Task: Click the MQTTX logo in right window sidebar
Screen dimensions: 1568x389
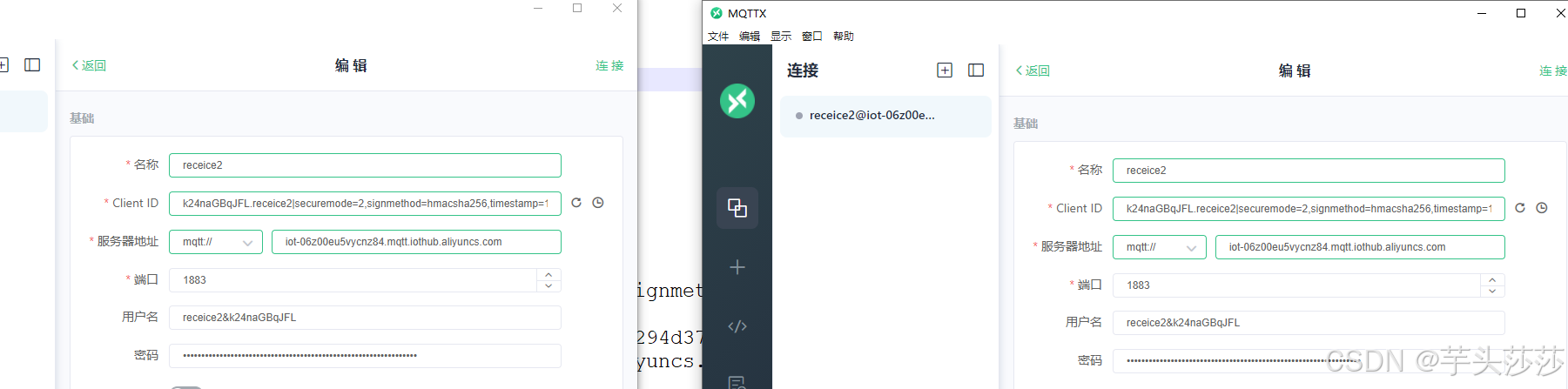Action: pyautogui.click(x=737, y=101)
